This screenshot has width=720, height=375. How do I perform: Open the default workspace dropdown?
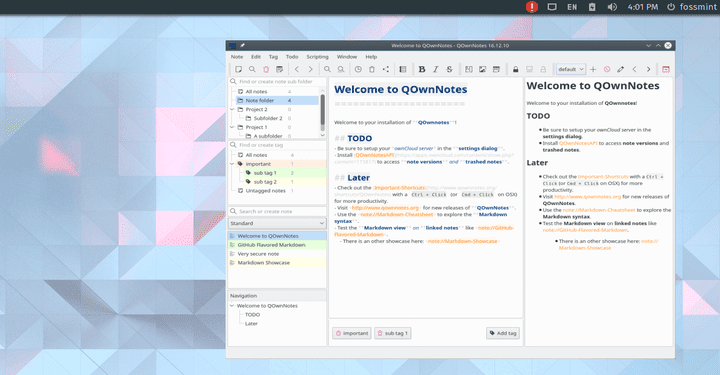click(571, 69)
